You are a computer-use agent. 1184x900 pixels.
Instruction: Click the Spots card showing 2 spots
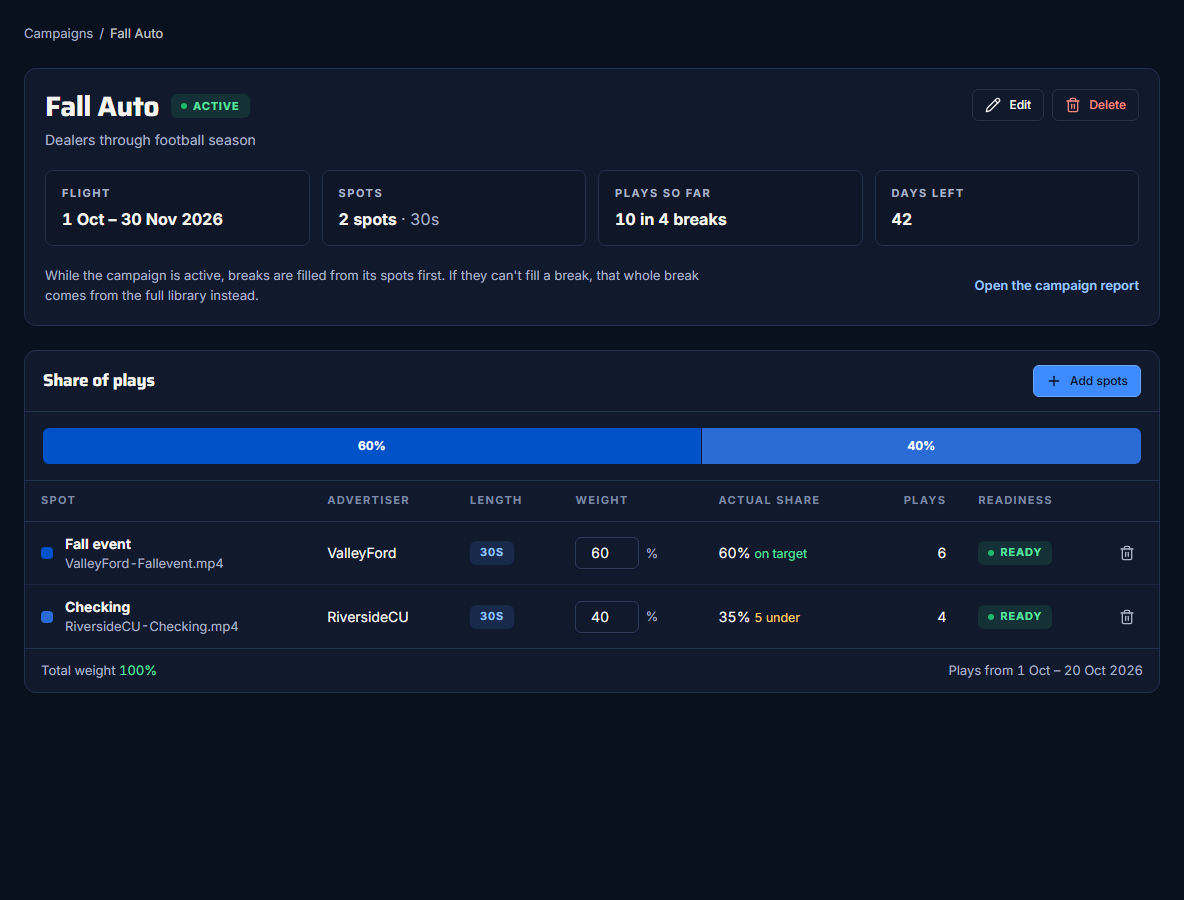coord(454,208)
